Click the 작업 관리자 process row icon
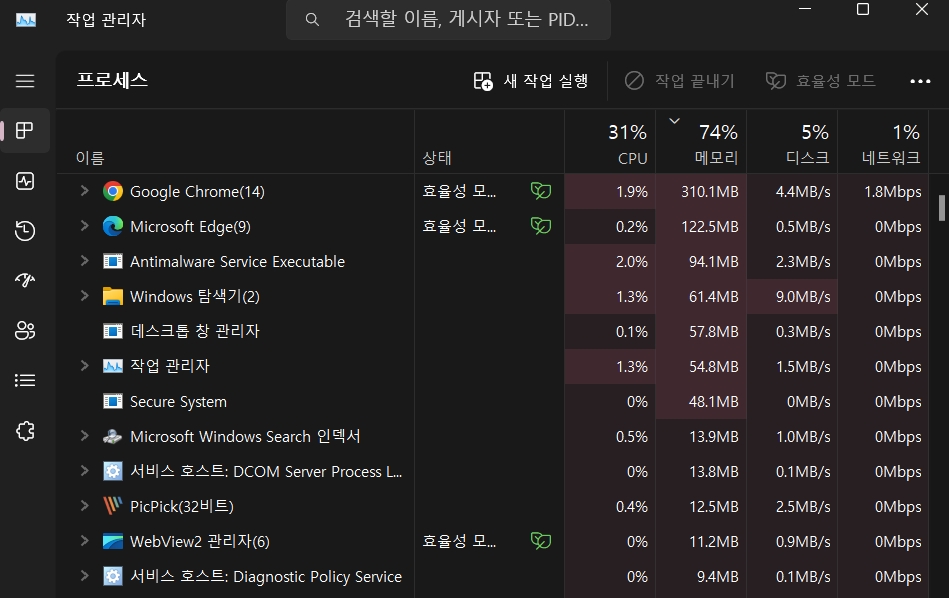The image size is (949, 598). (x=113, y=366)
